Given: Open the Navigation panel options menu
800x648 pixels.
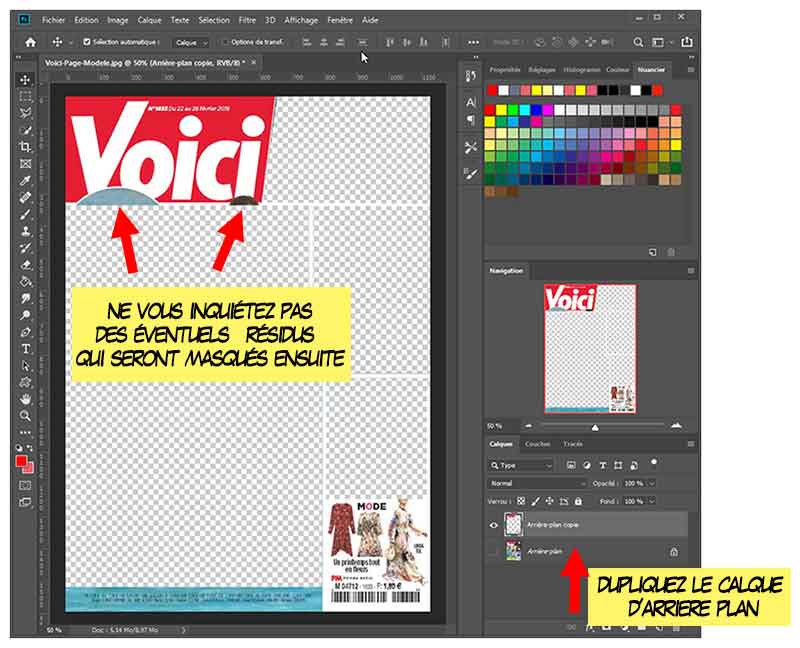Looking at the screenshot, I should [691, 270].
